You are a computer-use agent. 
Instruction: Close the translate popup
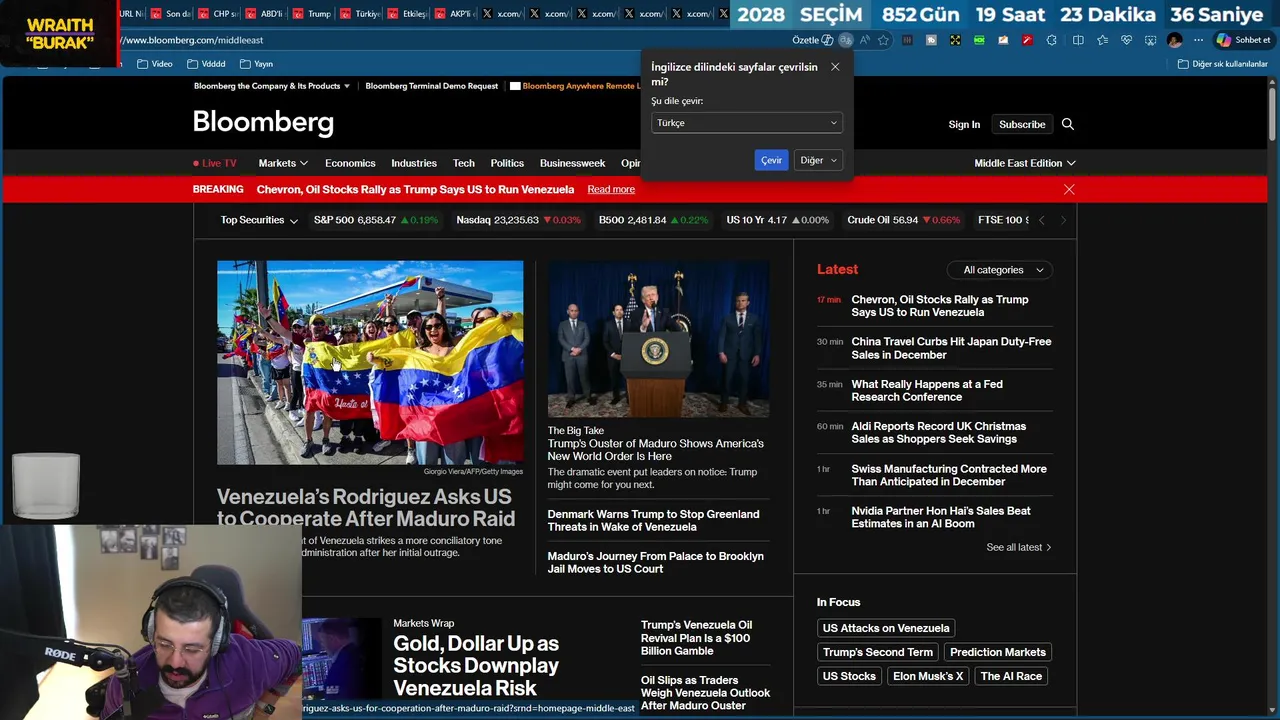click(835, 67)
